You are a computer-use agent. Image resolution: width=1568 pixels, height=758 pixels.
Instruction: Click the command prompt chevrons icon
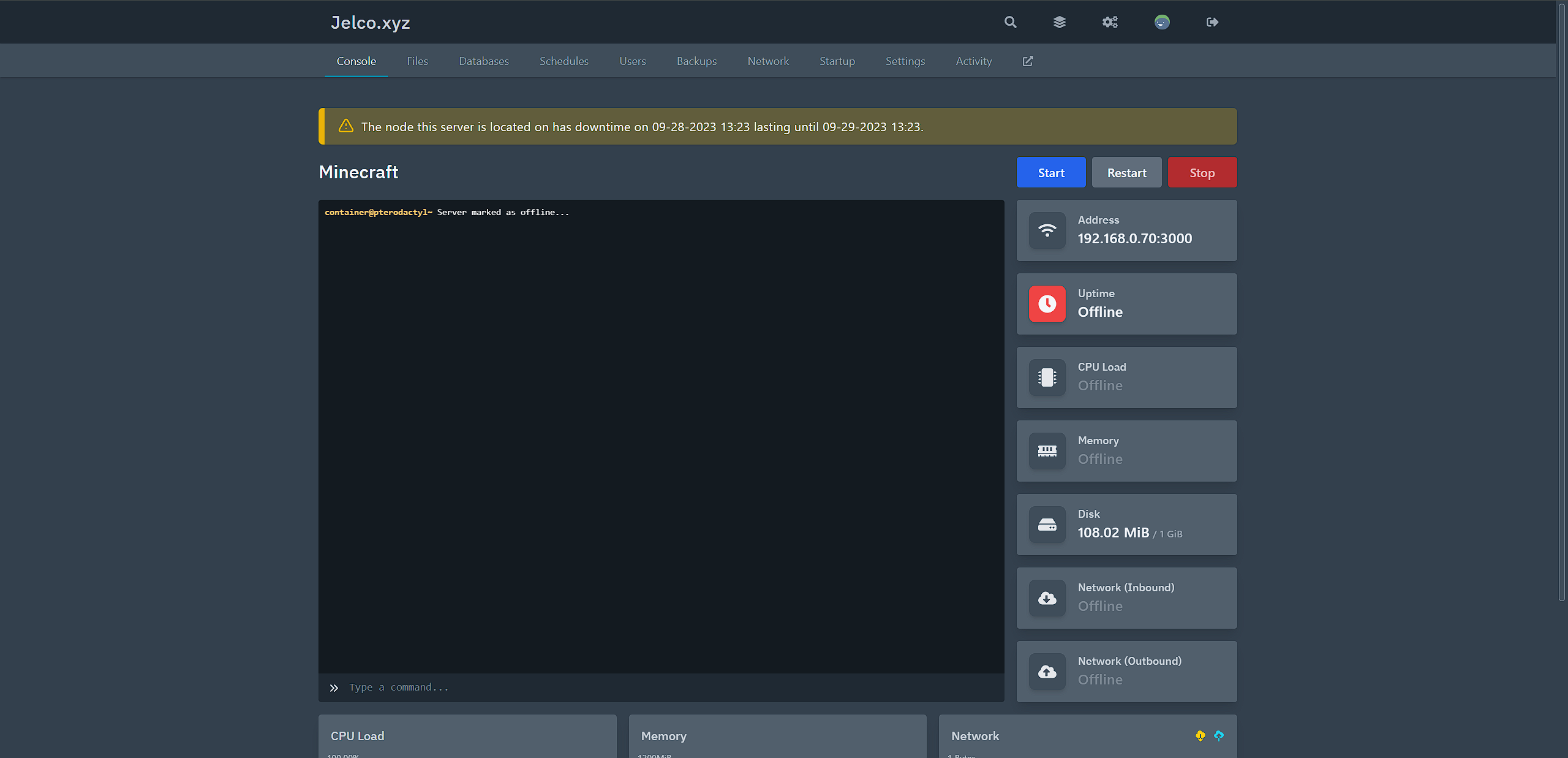(334, 688)
